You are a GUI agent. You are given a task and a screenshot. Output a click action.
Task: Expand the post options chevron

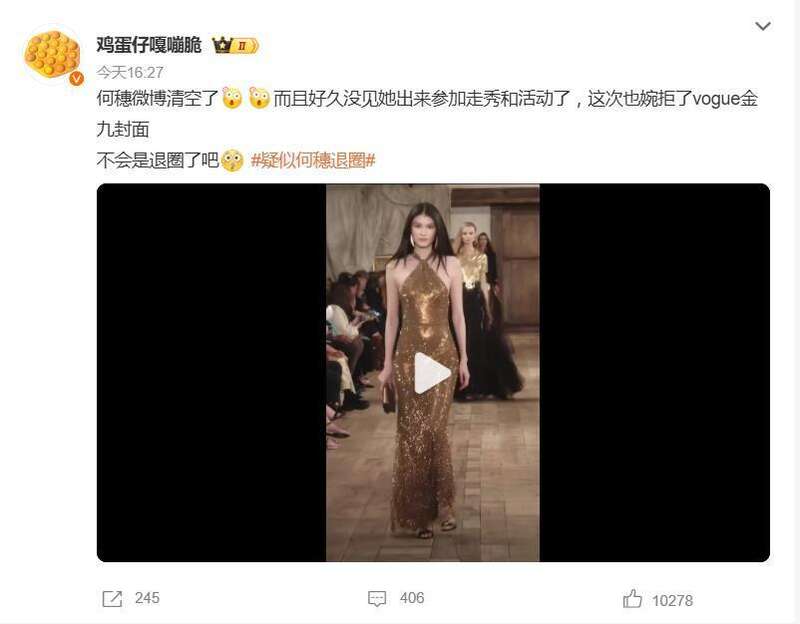(763, 26)
